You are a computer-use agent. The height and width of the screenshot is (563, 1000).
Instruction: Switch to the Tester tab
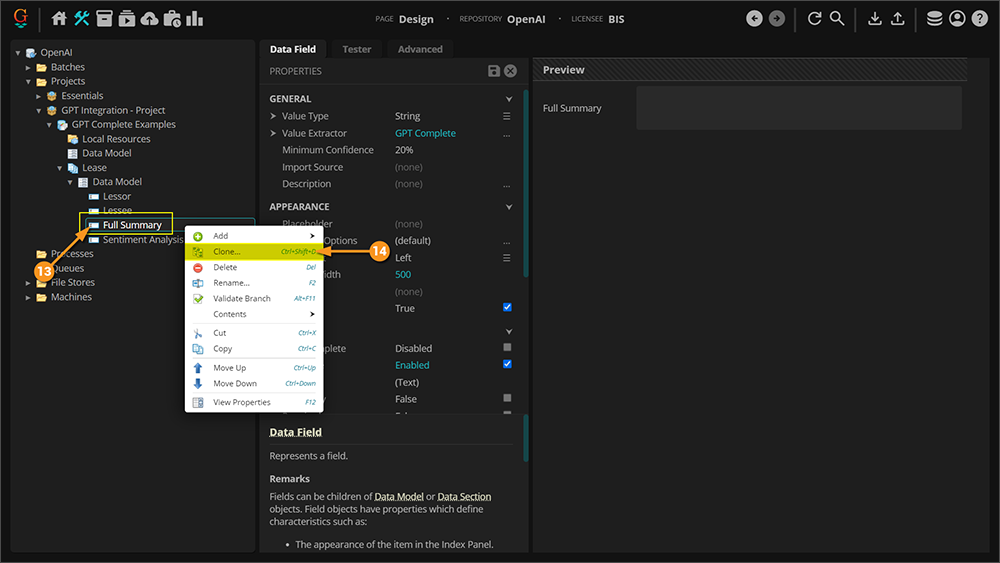[x=356, y=49]
